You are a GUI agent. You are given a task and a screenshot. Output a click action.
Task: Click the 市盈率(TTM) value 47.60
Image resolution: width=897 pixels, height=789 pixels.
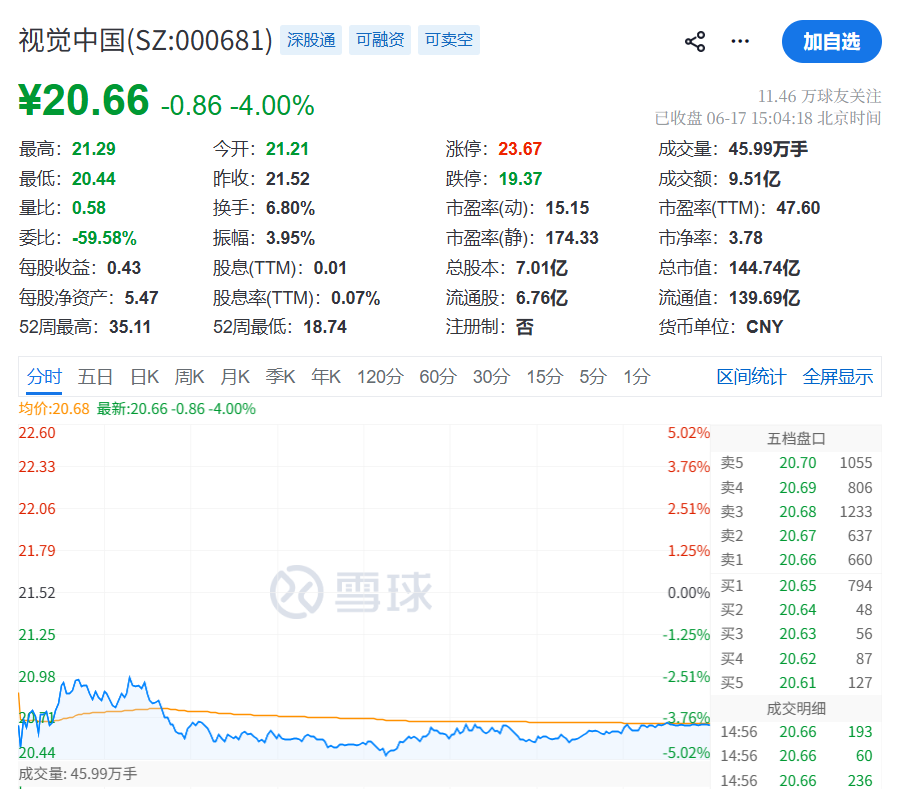coord(798,208)
